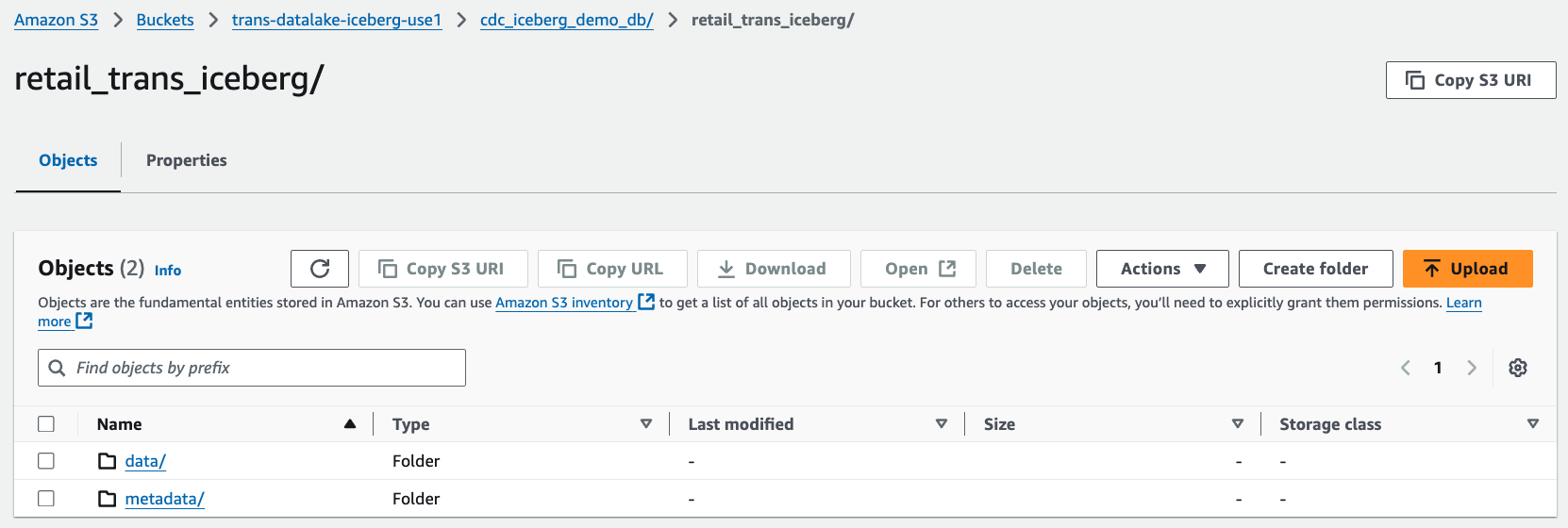
Task: Tick the checkbox for the data/ folder
Action: pyautogui.click(x=46, y=461)
